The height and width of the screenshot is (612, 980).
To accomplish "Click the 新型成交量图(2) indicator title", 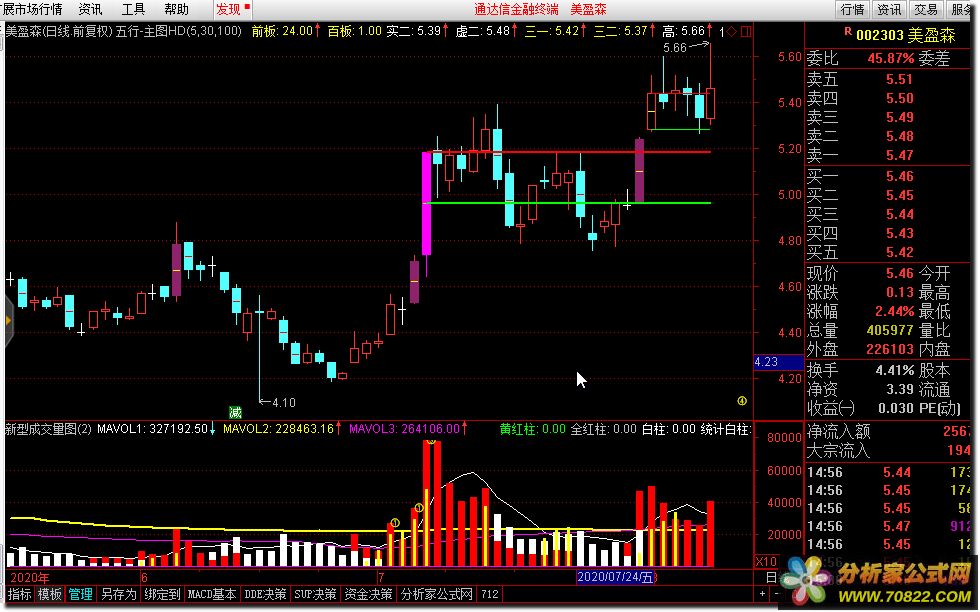I will 48,429.
